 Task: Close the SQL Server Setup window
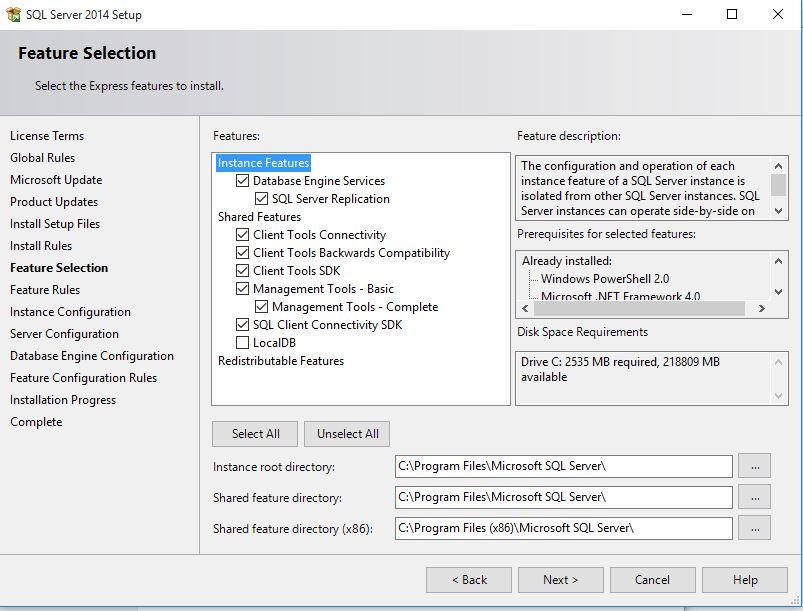click(x=777, y=14)
